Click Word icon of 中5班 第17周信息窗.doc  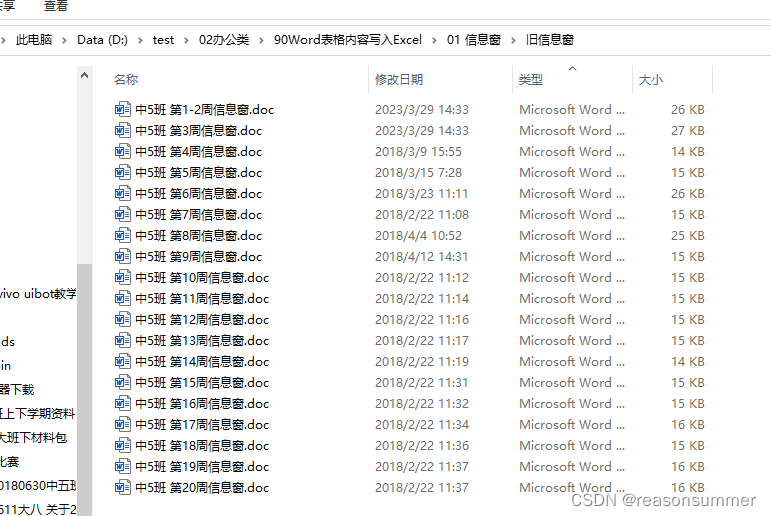[x=122, y=424]
